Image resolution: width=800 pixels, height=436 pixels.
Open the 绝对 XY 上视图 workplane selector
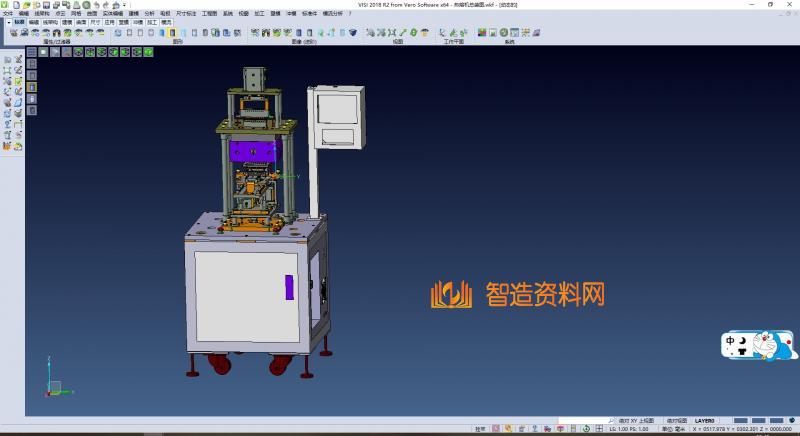(636, 421)
